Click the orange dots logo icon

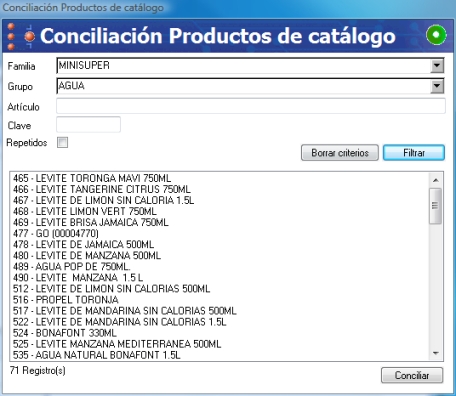(21, 36)
